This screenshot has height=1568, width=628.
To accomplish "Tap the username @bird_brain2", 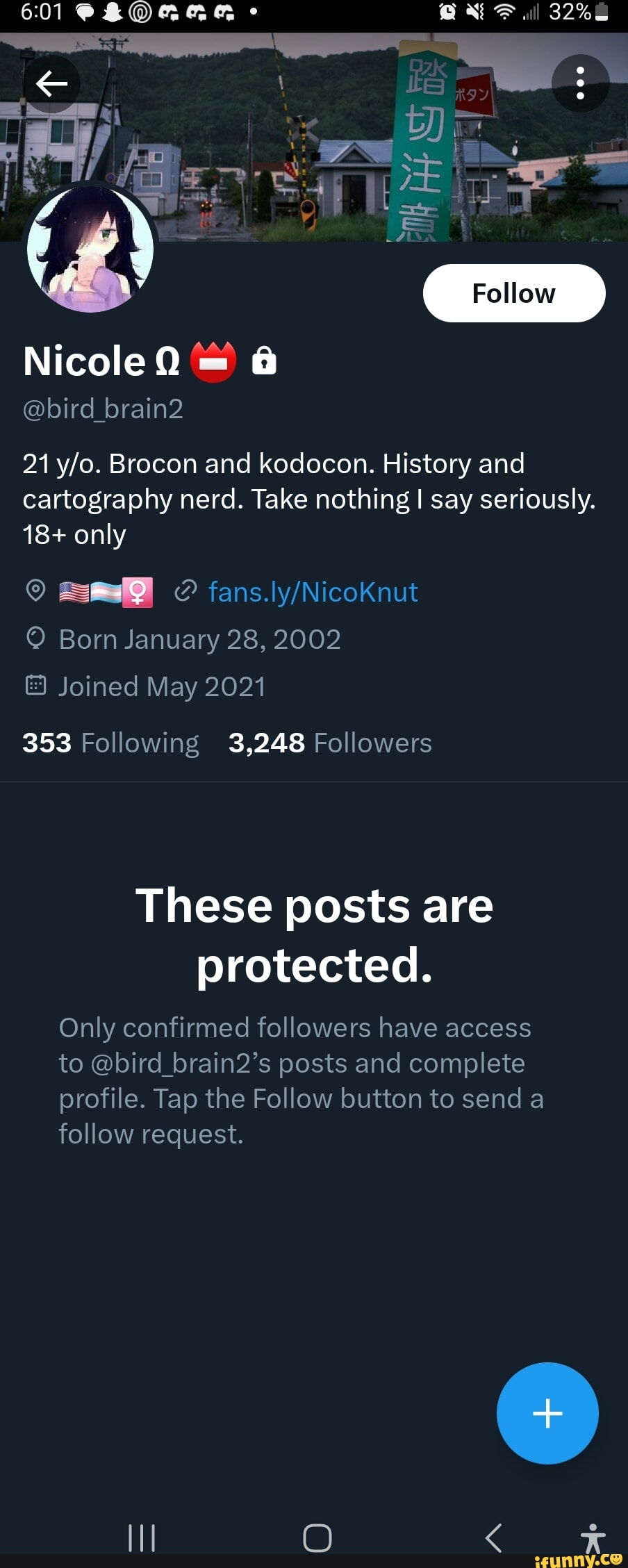I will 103,409.
